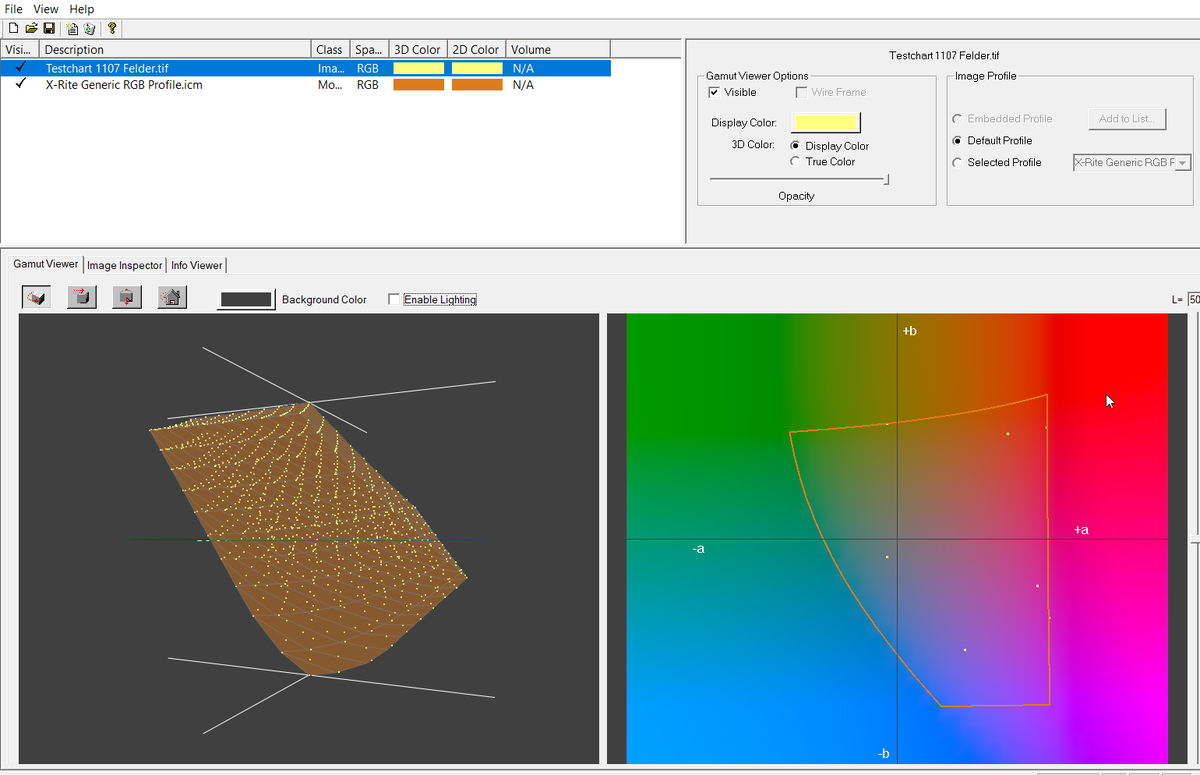Select the horizontal rotate cube tool

point(82,298)
